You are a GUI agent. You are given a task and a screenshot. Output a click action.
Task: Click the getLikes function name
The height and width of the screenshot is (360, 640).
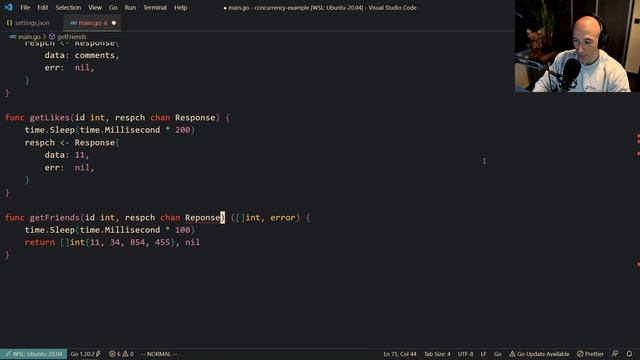pos(50,118)
